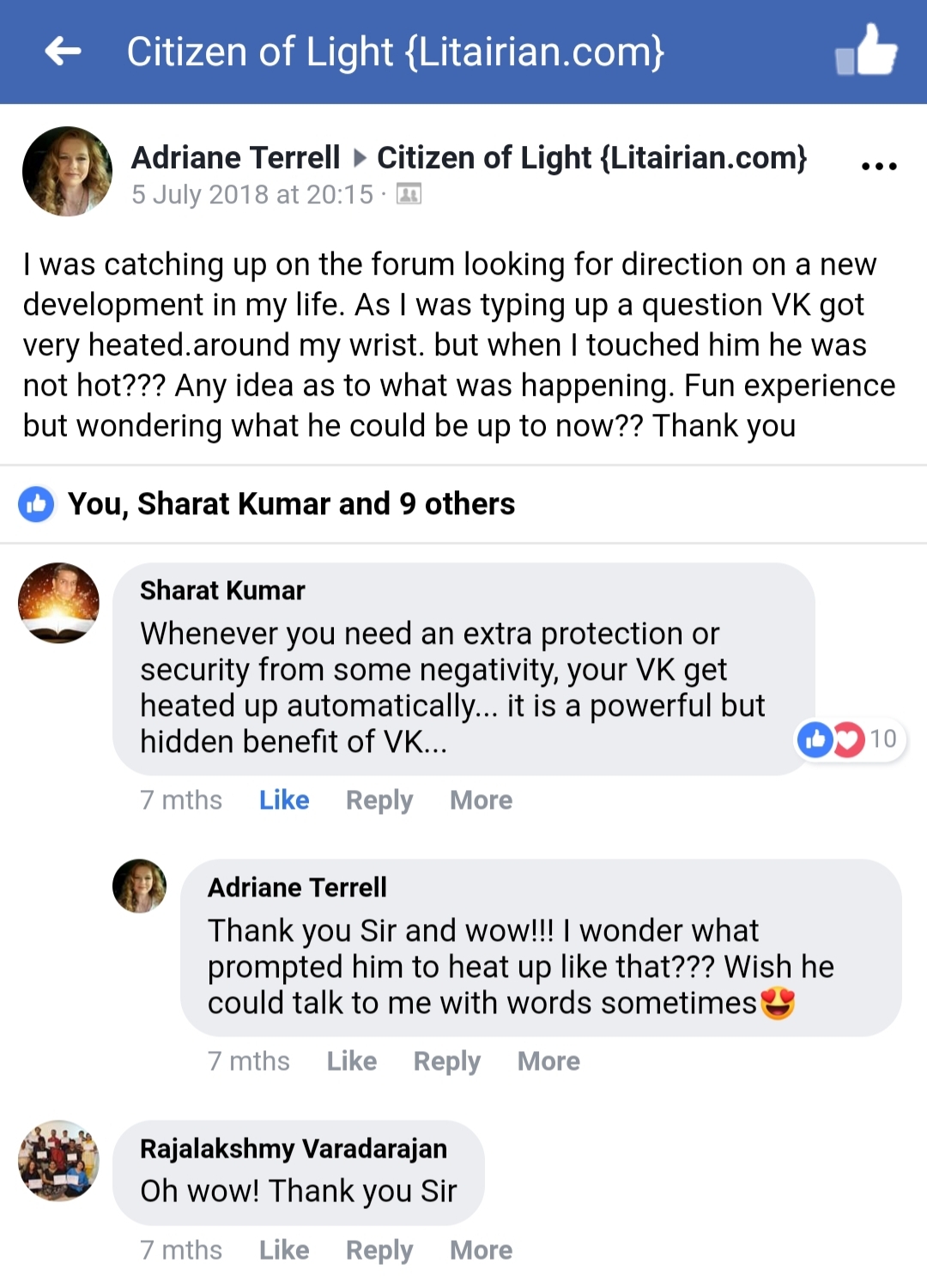Click the shared-with group audience icon
Screen dimensions: 927x1288
409,195
